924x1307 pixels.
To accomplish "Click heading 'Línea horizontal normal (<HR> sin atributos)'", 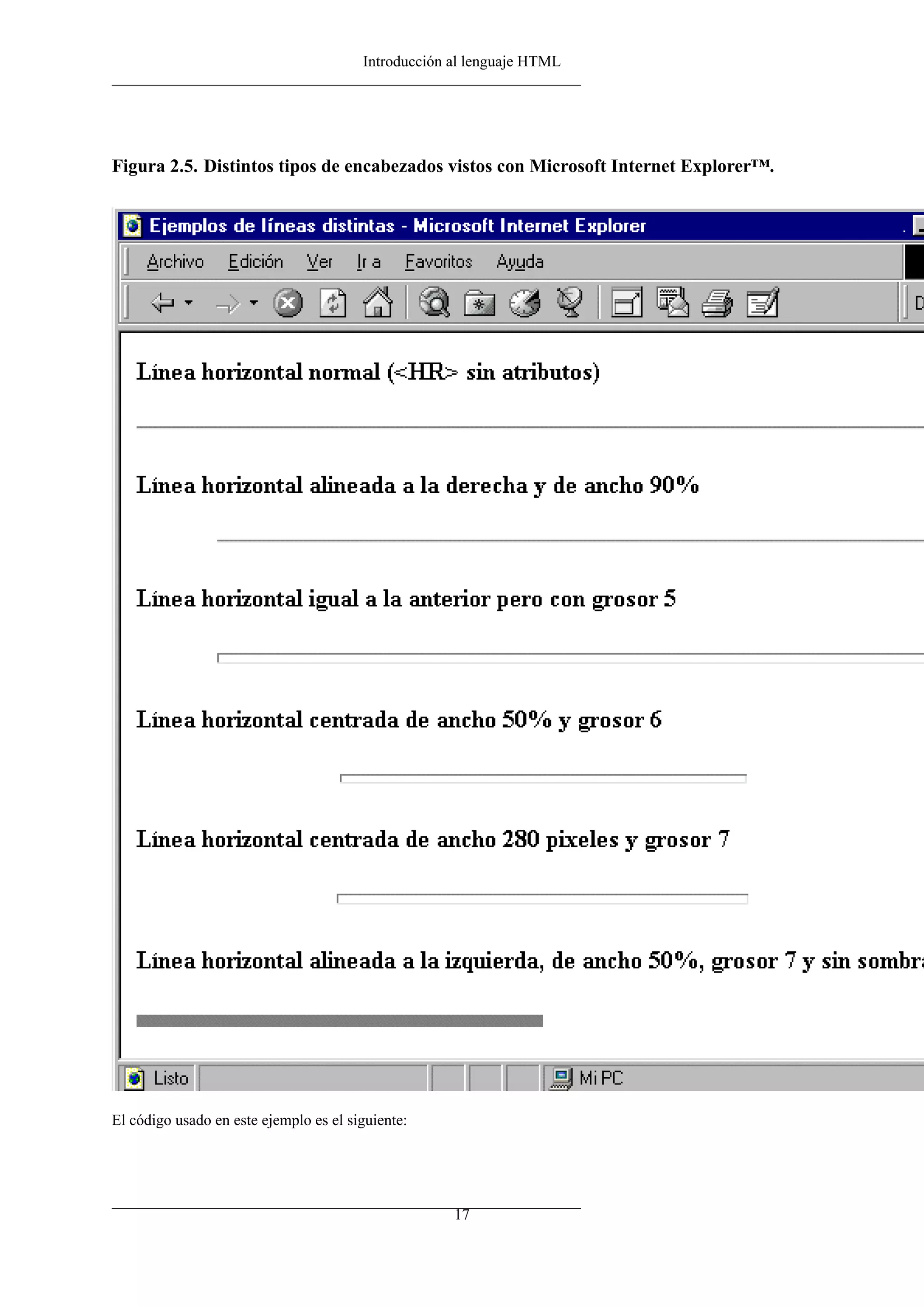I will 368,372.
